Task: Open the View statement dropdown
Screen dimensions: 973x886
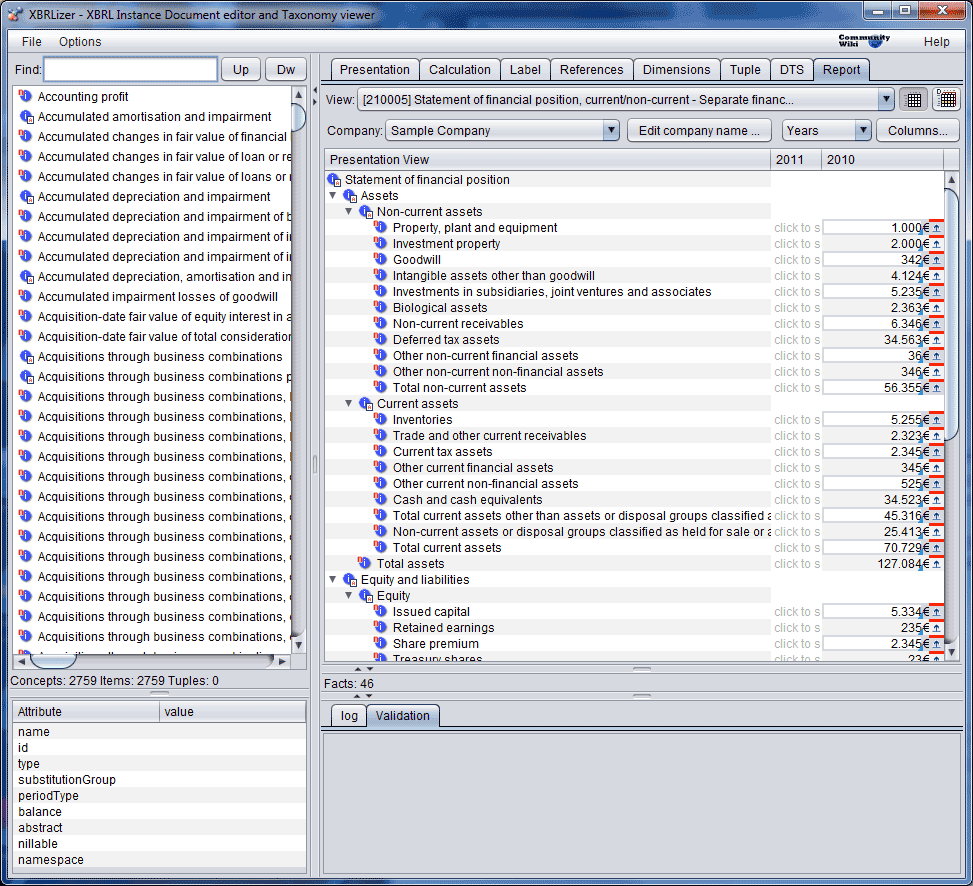Action: (885, 99)
